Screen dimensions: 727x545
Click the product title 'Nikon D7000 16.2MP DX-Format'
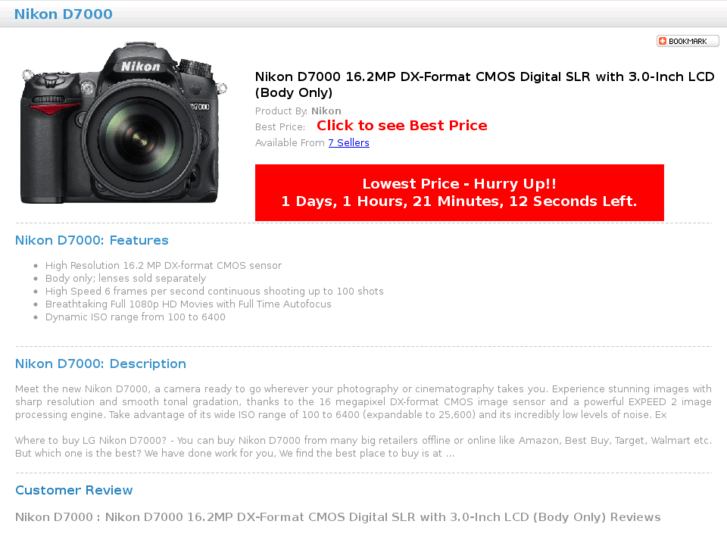(485, 84)
